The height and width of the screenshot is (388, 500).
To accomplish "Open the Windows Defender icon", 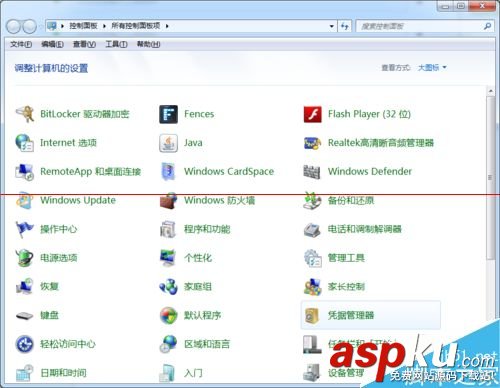I will (313, 172).
